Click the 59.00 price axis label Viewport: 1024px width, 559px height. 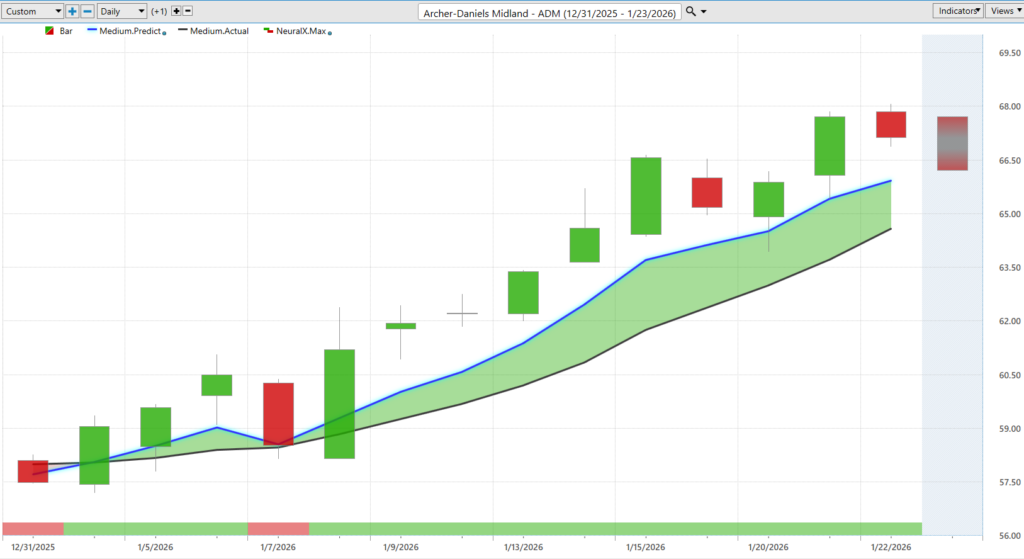pyautogui.click(x=1009, y=429)
